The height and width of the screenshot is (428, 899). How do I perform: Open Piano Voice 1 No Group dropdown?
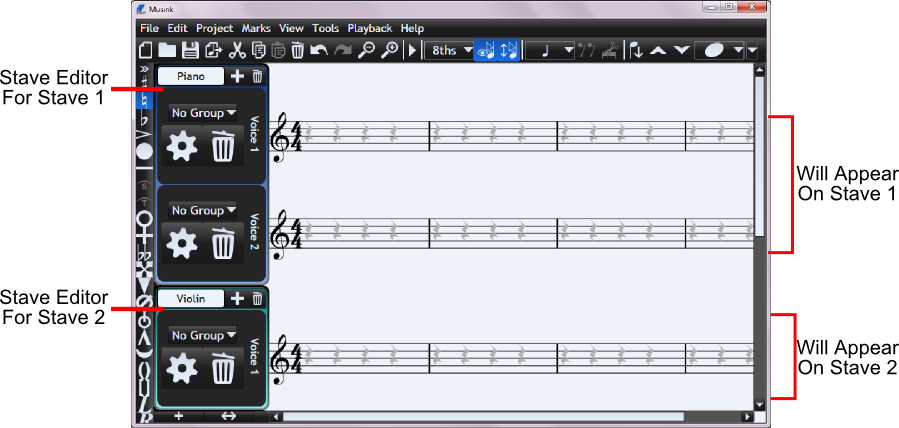click(202, 113)
